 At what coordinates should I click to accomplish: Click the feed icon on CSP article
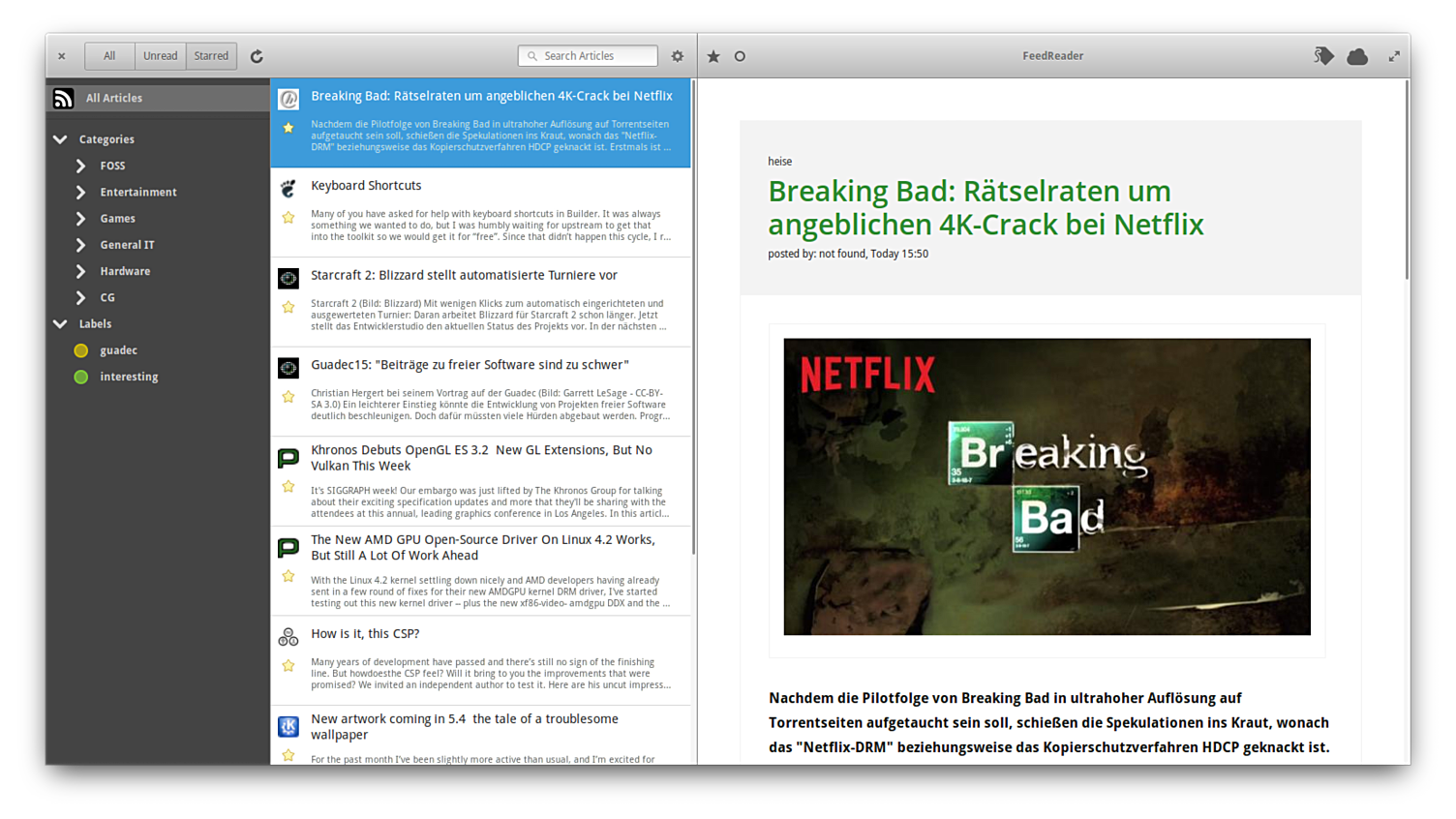[288, 636]
